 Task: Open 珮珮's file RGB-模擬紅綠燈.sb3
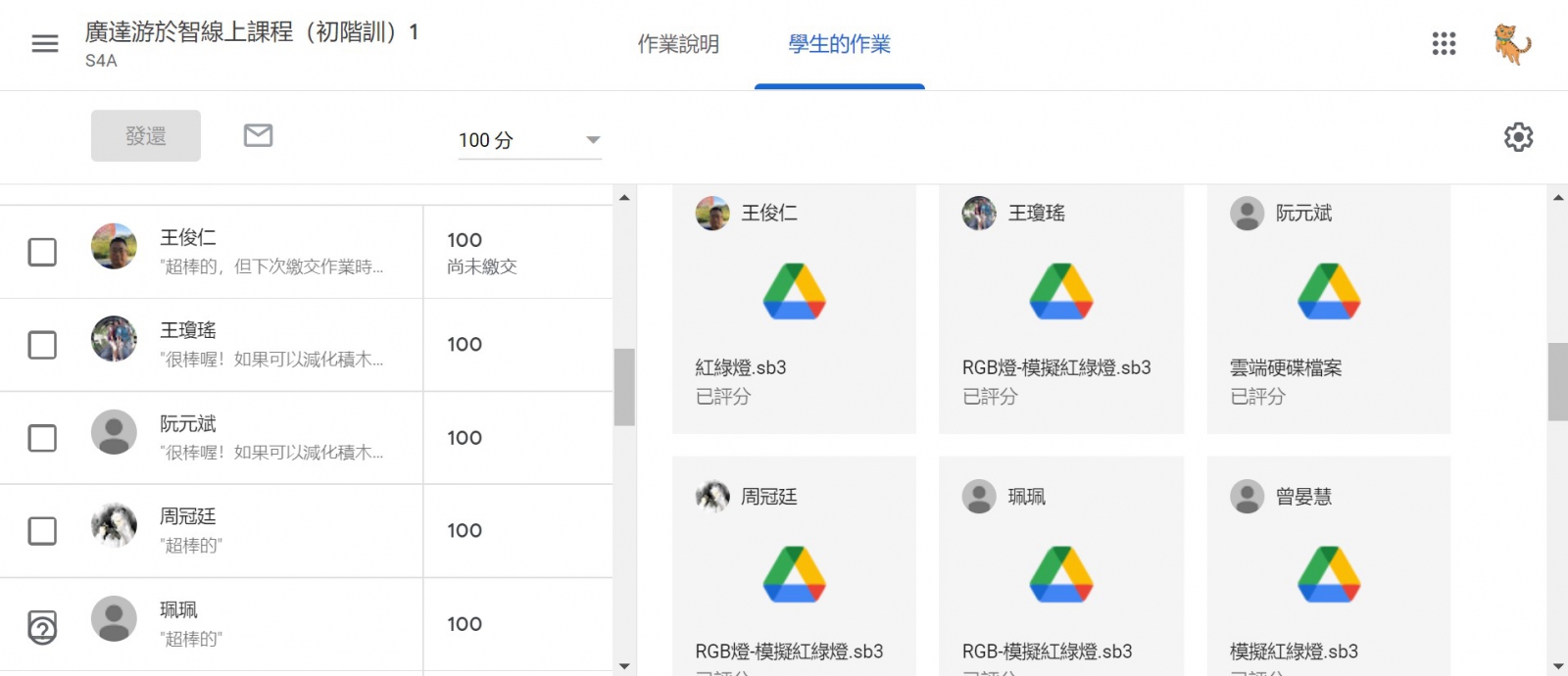coord(1047,652)
